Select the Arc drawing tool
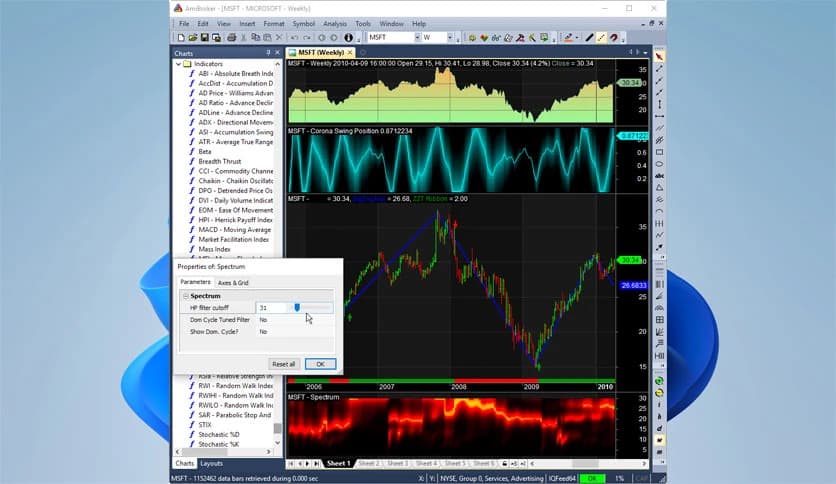This screenshot has width=836, height=484. tap(660, 212)
